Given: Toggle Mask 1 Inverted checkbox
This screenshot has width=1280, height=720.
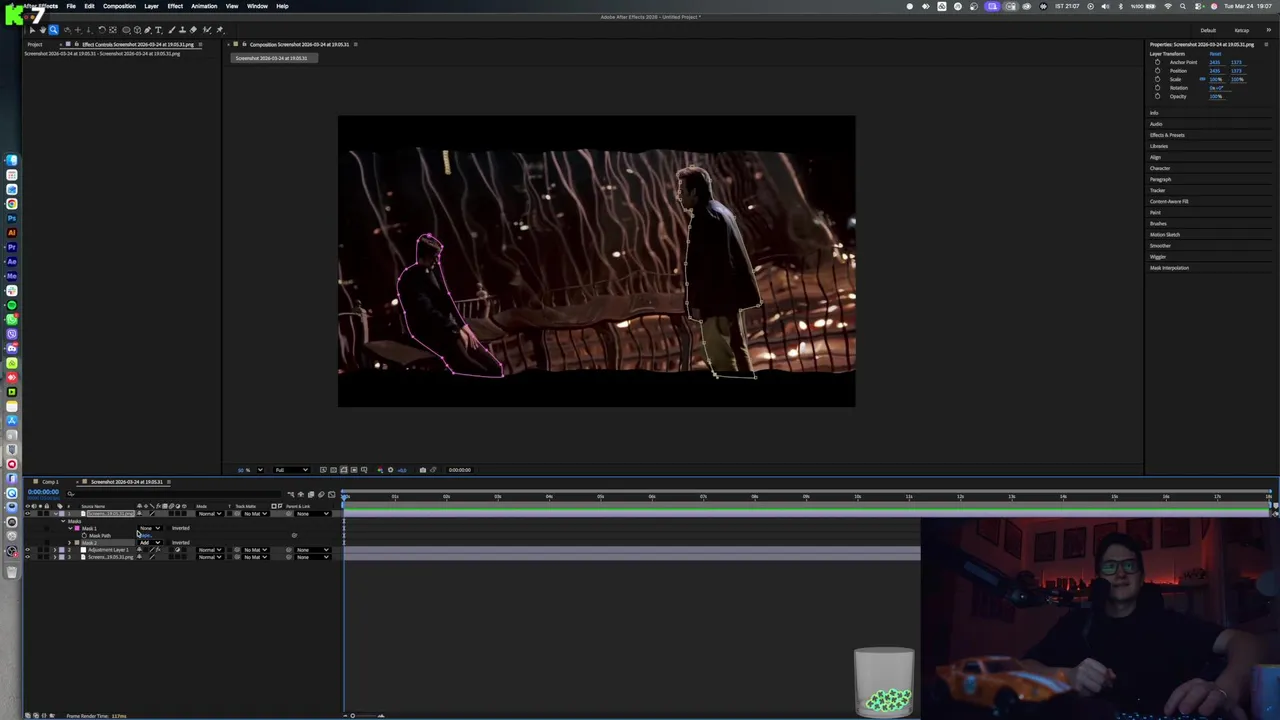Looking at the screenshot, I should point(169,528).
